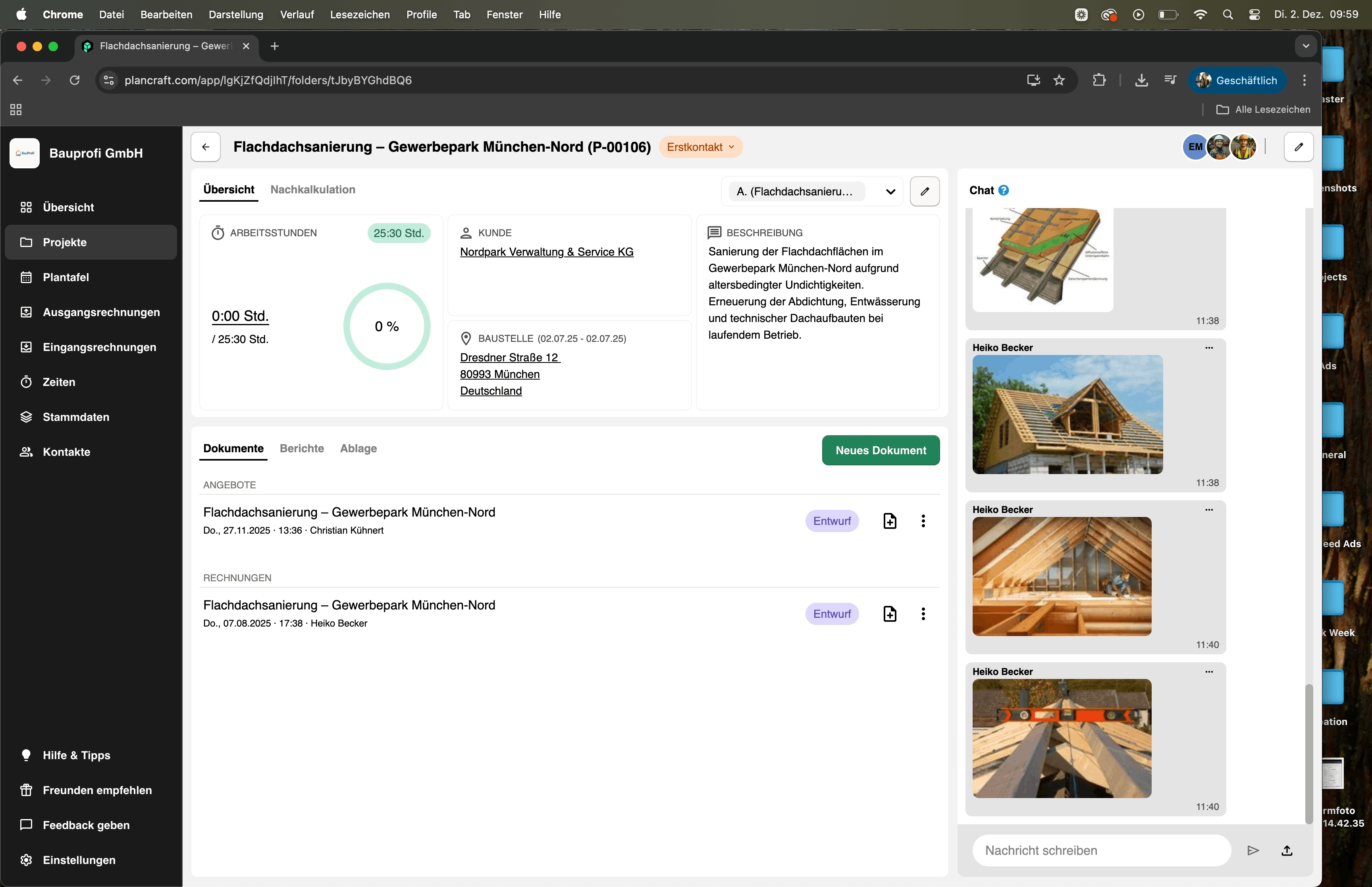The image size is (1372, 887).
Task: Open Chrome extensions puzzle icon
Action: (x=1098, y=80)
